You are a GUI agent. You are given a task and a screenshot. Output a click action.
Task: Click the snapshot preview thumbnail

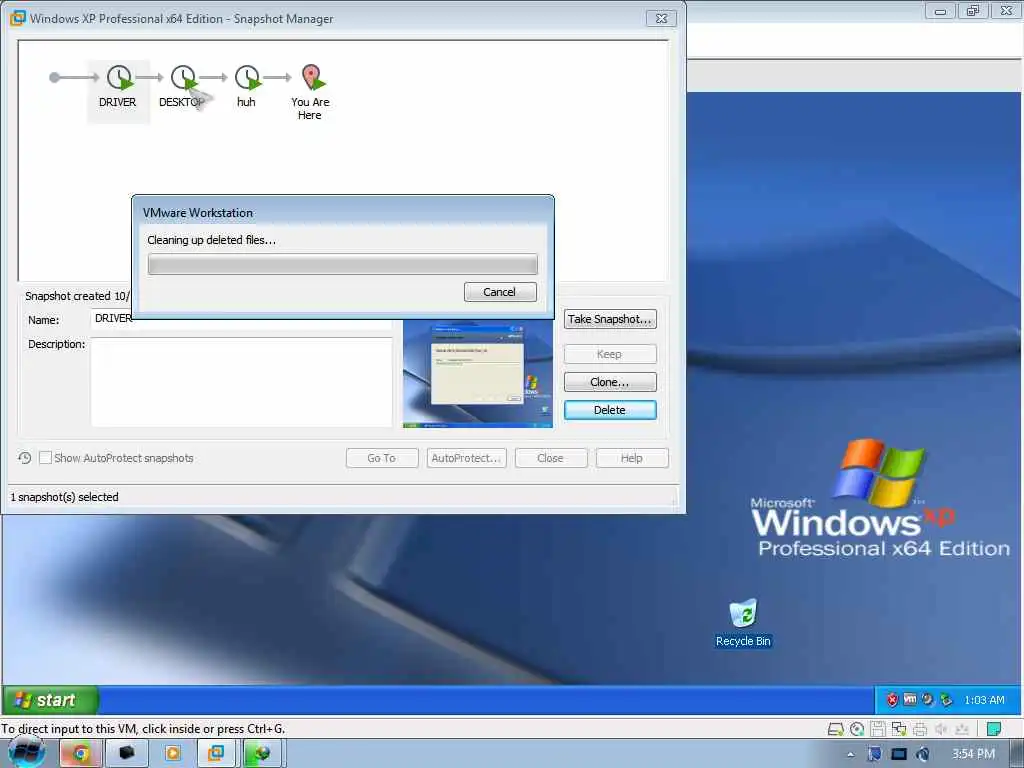478,374
